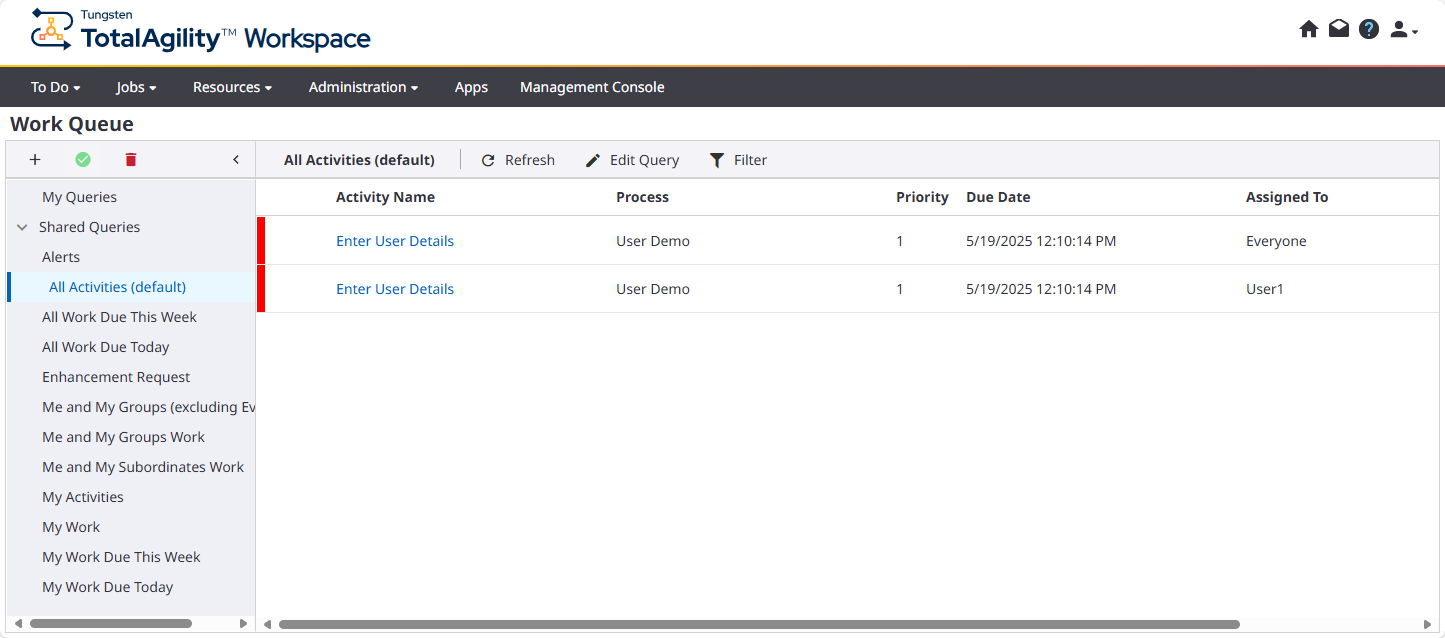Open the Enter User Details activity assigned to Everyone

(395, 241)
